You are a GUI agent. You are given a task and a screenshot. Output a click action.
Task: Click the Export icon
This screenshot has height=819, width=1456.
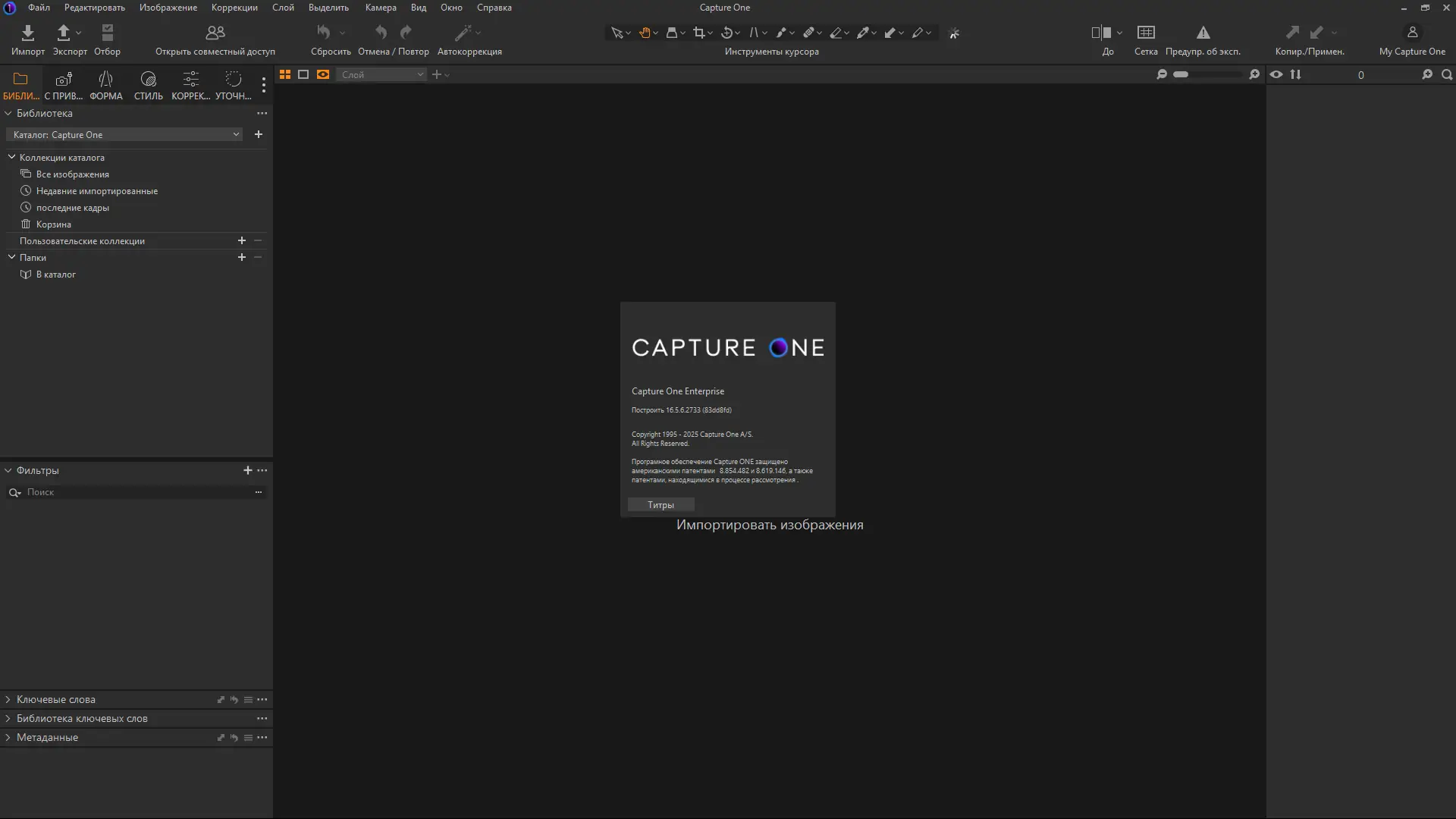tap(64, 33)
